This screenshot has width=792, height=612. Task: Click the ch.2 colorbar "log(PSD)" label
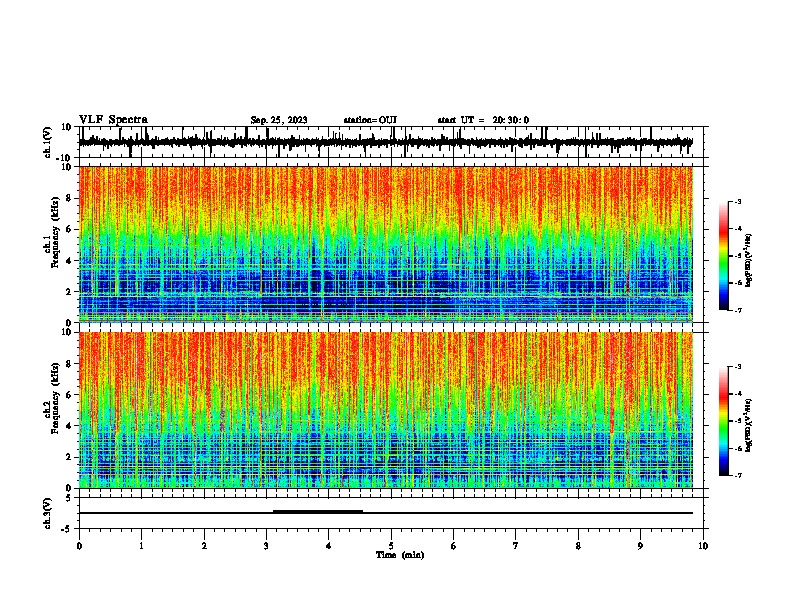(x=749, y=425)
